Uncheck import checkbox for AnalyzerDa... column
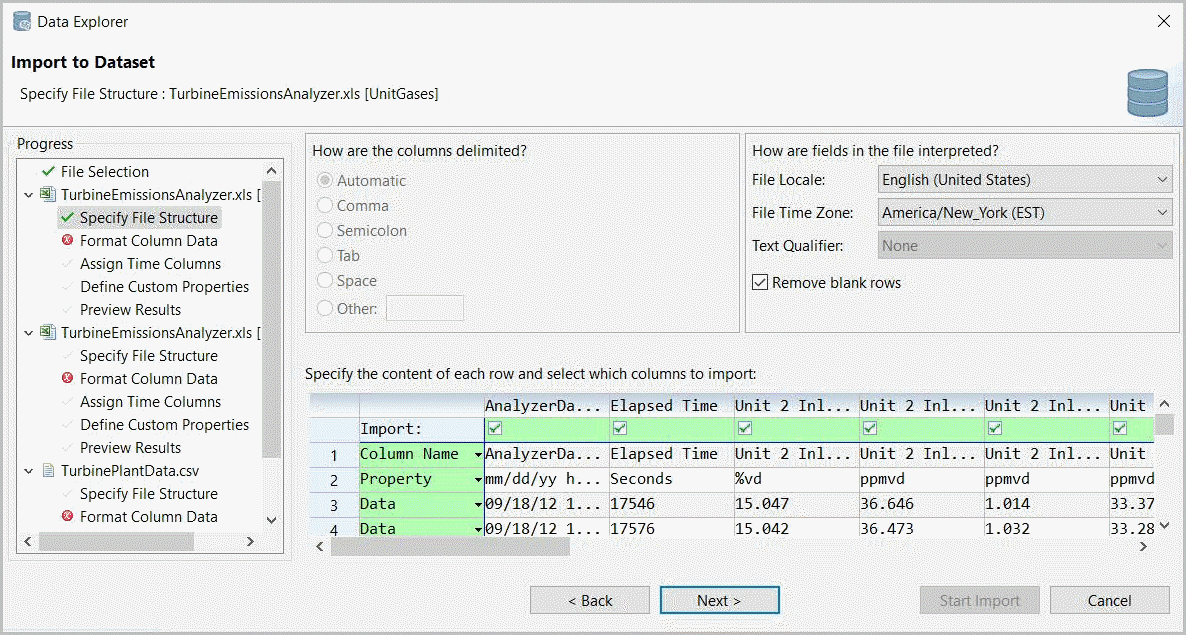 pos(495,428)
